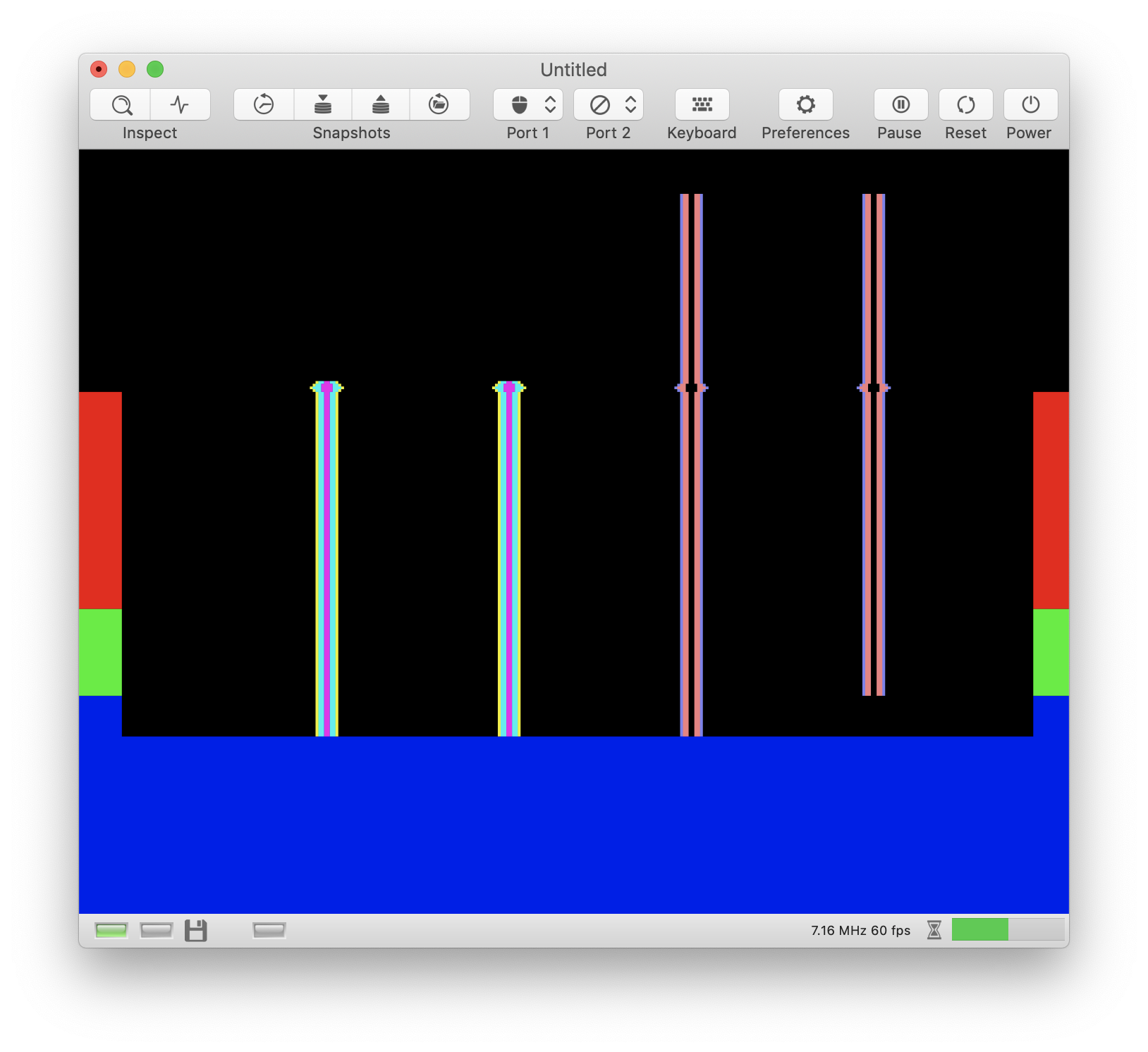Open Port 2 device dropdown

tap(609, 105)
